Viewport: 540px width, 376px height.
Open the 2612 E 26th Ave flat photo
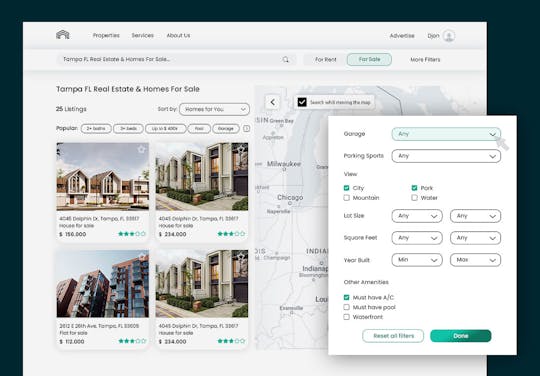click(x=103, y=283)
